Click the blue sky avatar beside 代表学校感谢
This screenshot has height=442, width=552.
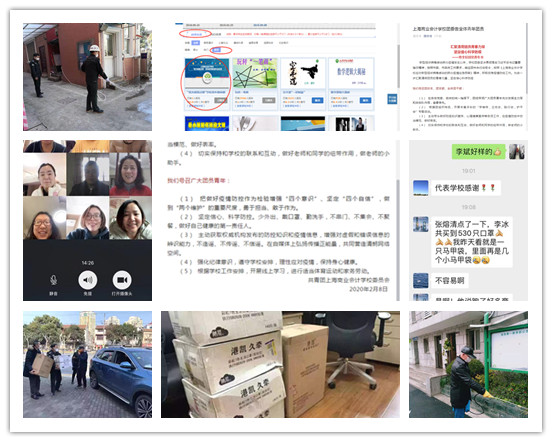coord(421,188)
